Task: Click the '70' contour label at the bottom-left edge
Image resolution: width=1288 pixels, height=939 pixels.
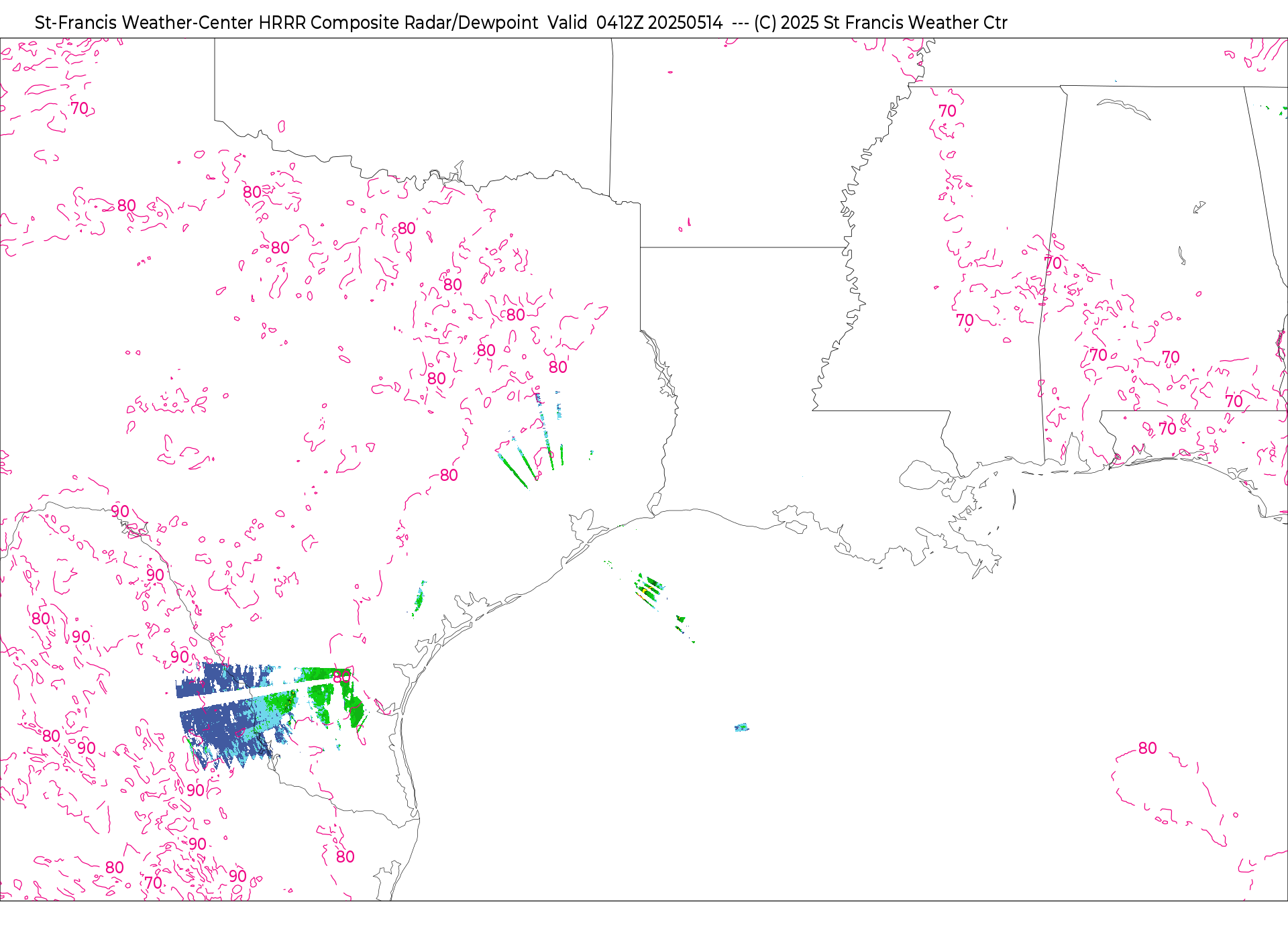Action: coord(154,883)
